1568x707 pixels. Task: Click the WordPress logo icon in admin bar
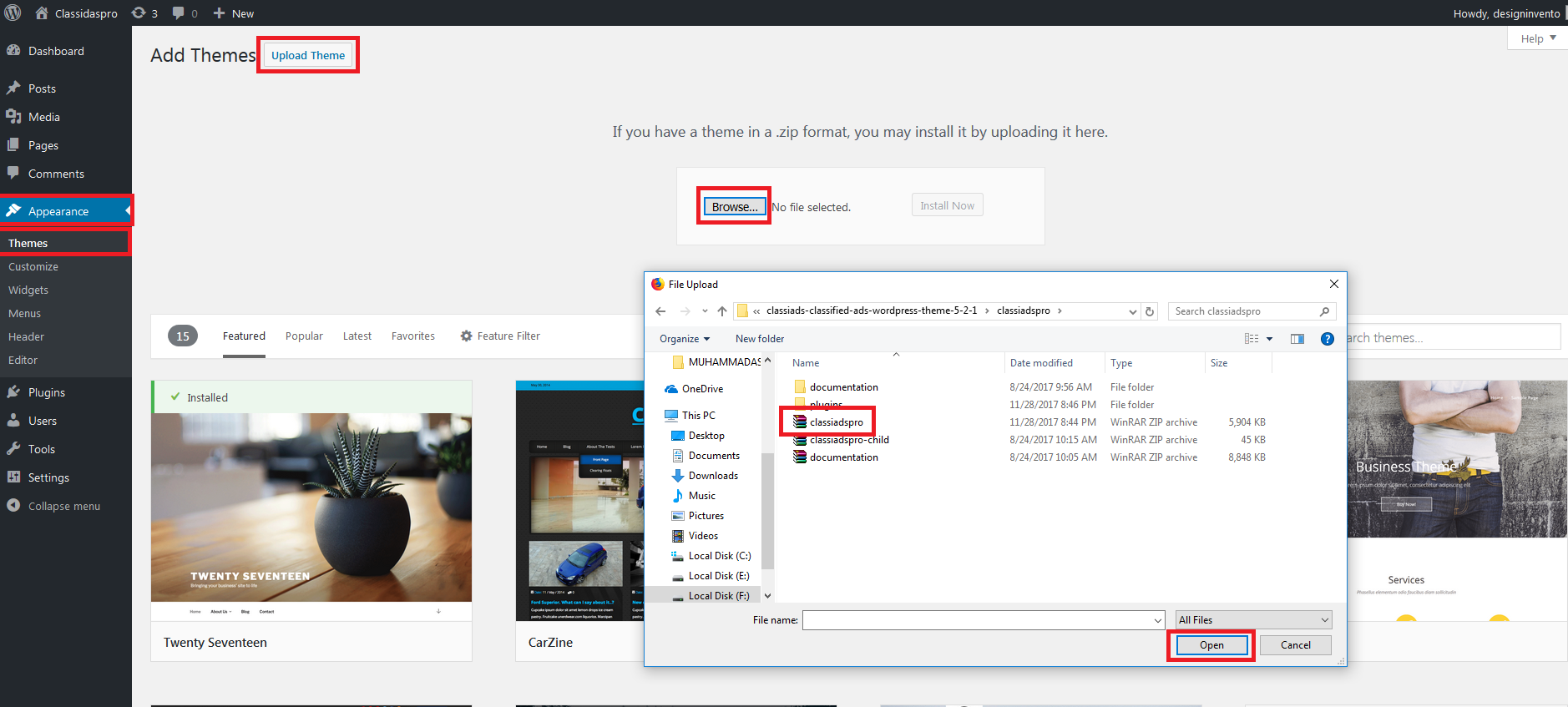click(13, 13)
